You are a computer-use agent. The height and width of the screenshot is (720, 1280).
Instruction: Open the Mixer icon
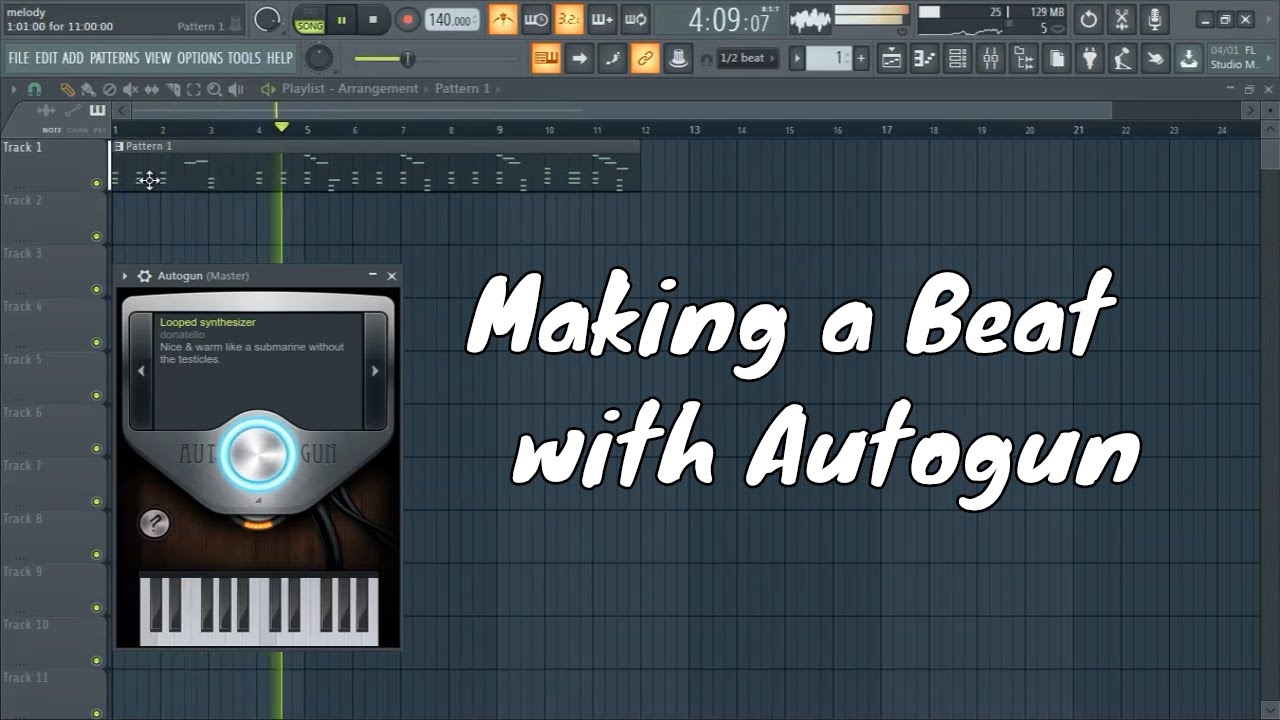click(x=990, y=59)
